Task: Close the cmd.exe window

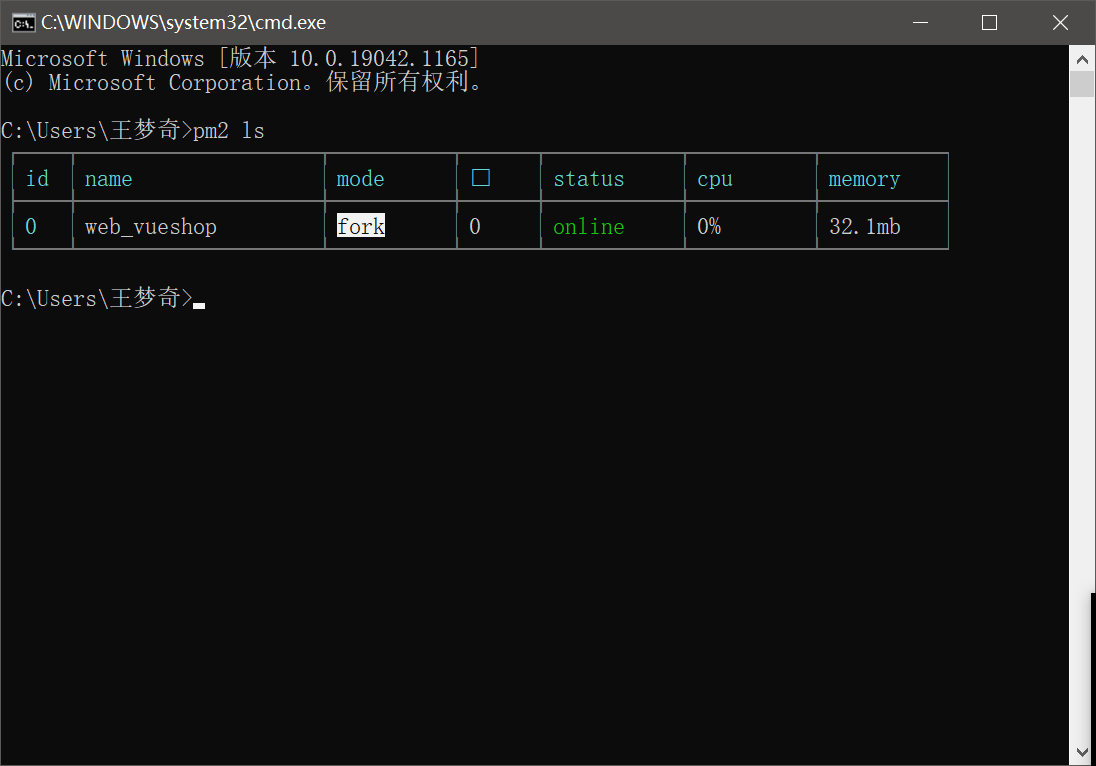Action: click(x=1060, y=22)
